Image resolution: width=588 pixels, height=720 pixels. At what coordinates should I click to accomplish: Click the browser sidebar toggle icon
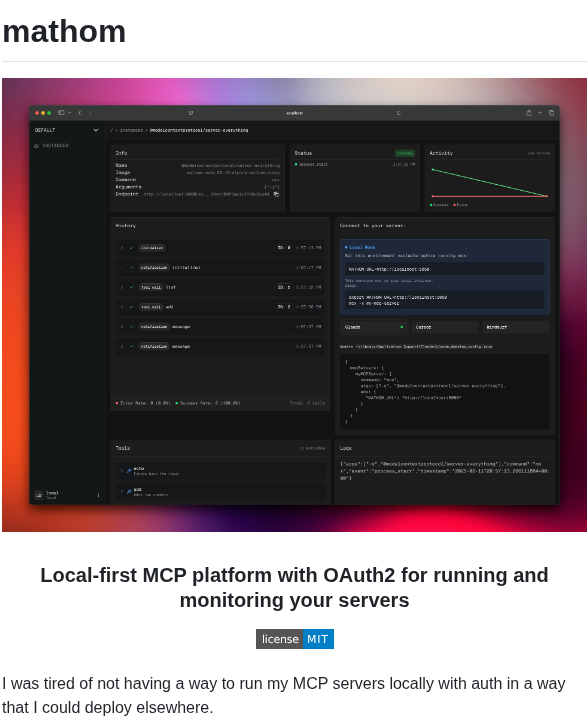(61, 113)
